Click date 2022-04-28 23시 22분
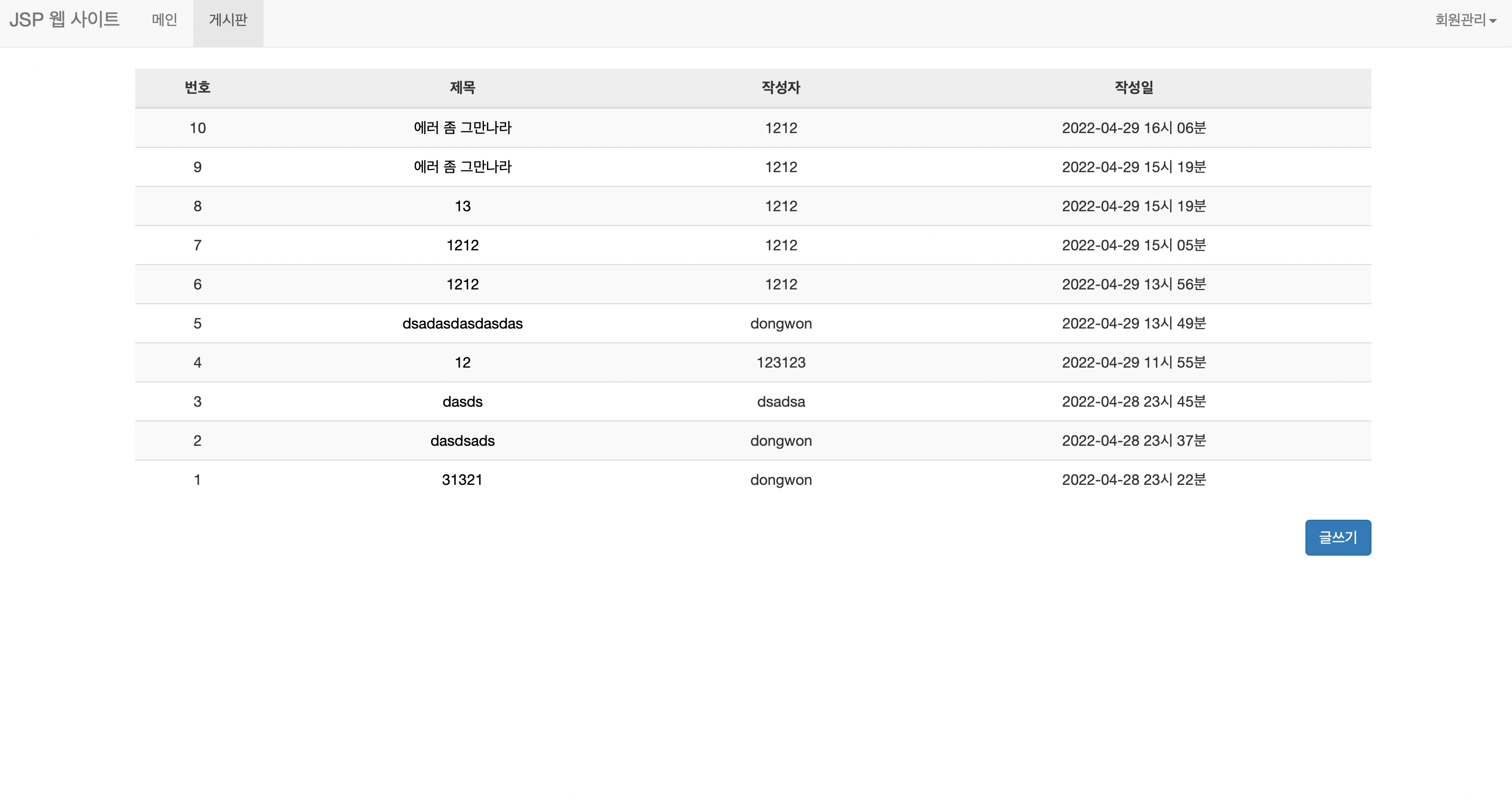Screen dimensions: 1512x806 coord(1134,480)
